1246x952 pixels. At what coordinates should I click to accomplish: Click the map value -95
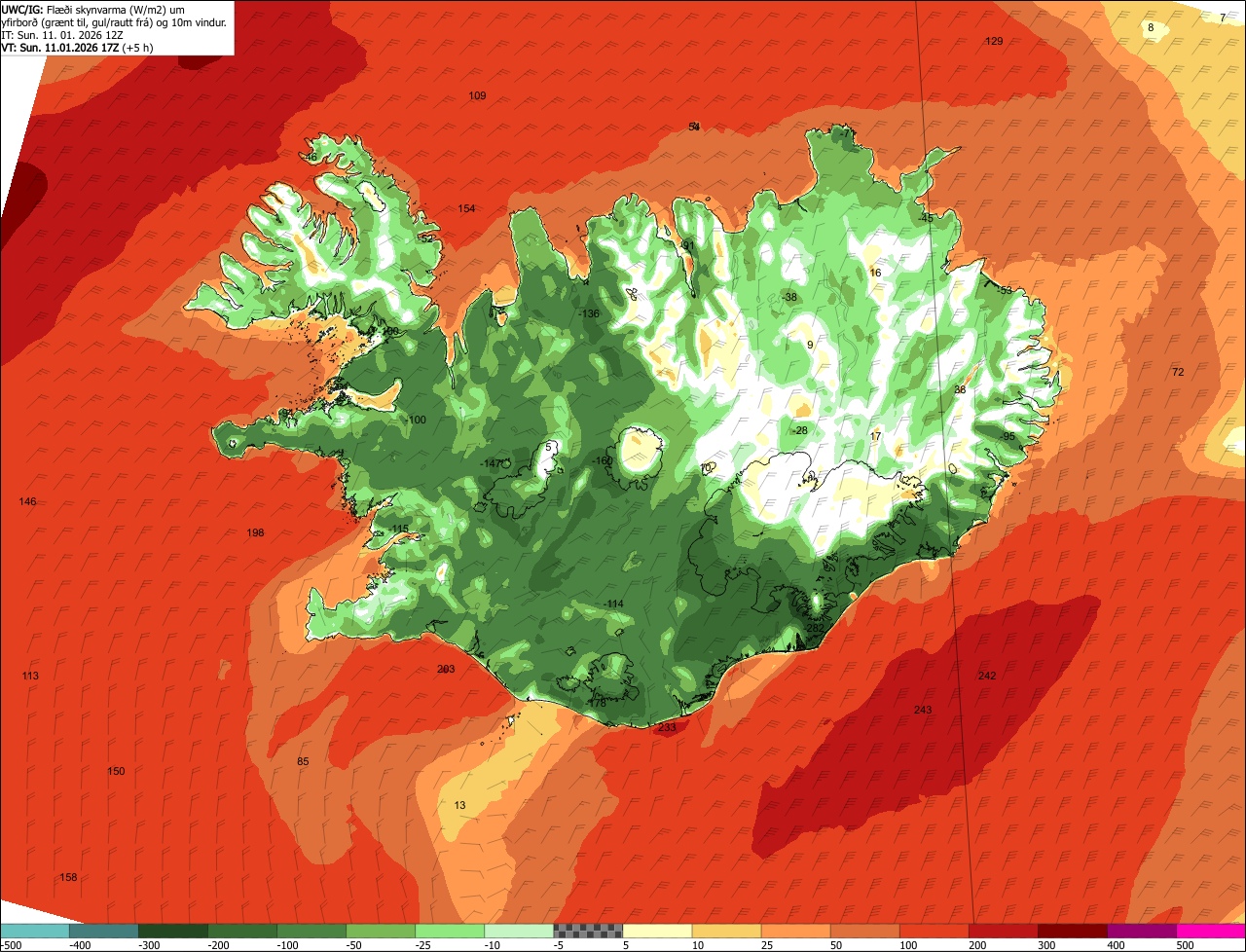point(1008,436)
